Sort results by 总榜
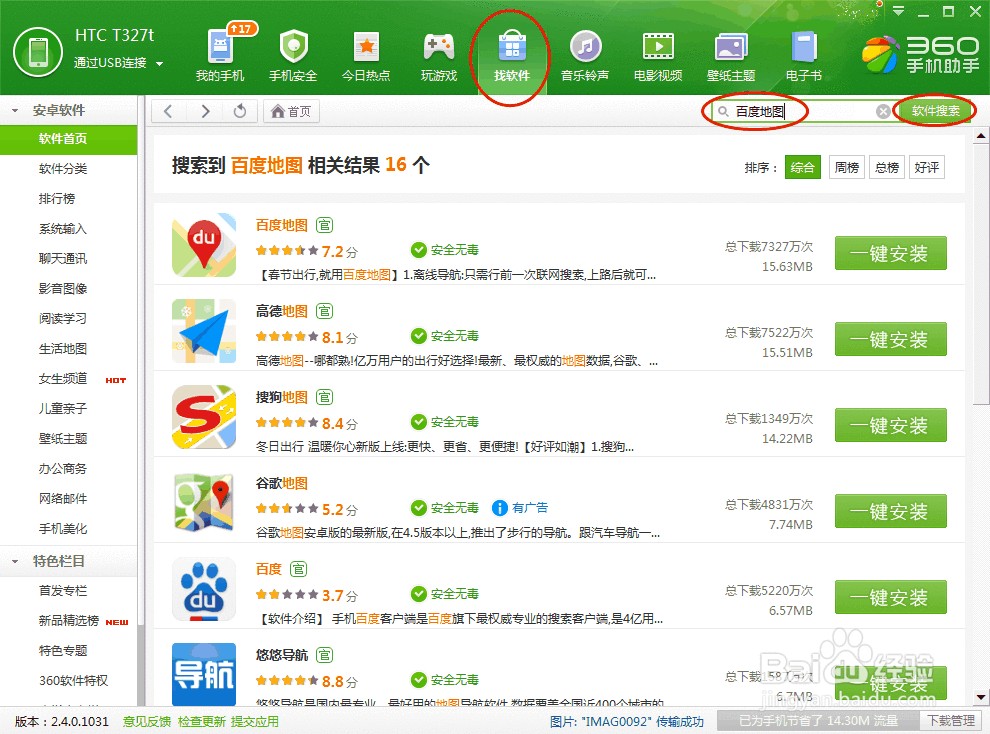This screenshot has width=990, height=734. (x=886, y=167)
